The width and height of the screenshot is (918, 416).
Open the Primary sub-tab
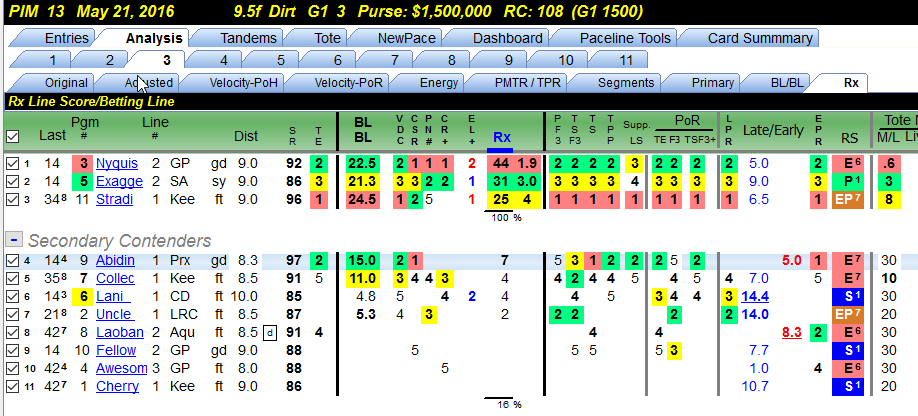712,82
